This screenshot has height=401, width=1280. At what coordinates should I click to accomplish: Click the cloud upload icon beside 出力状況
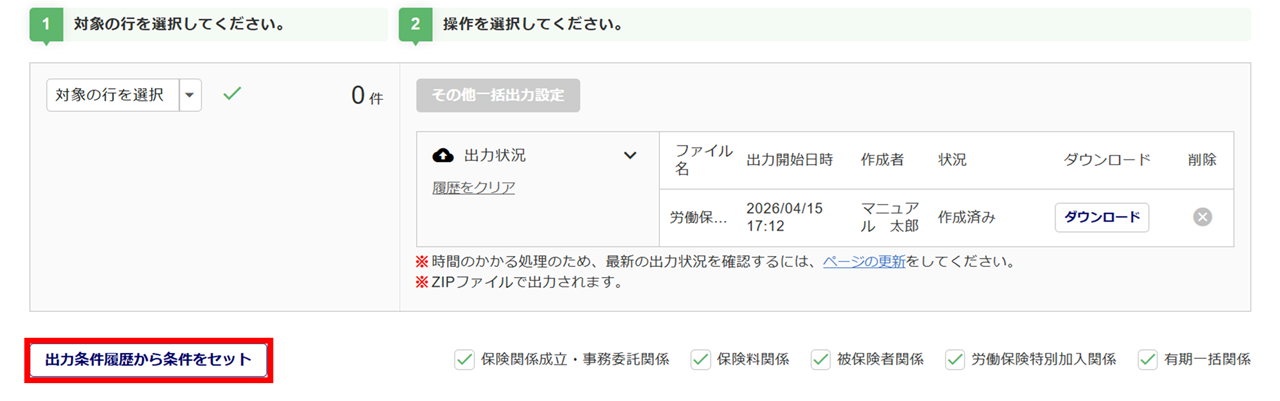tap(443, 155)
